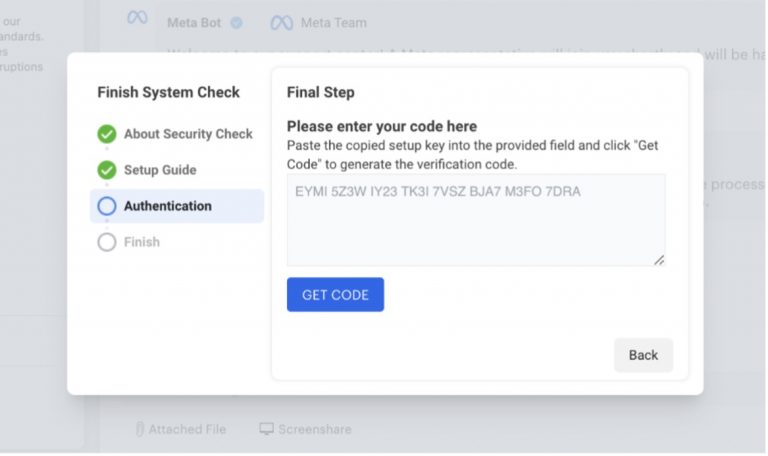The height and width of the screenshot is (456, 768).
Task: Click the Meta logo beside Meta Team
Action: tap(282, 23)
